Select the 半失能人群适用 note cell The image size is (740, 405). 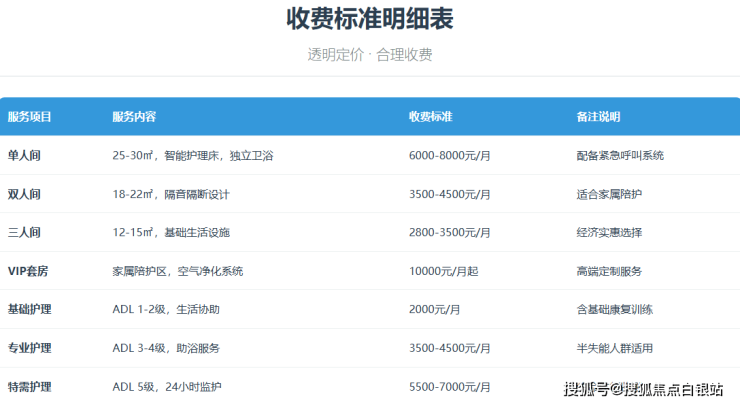(x=615, y=348)
